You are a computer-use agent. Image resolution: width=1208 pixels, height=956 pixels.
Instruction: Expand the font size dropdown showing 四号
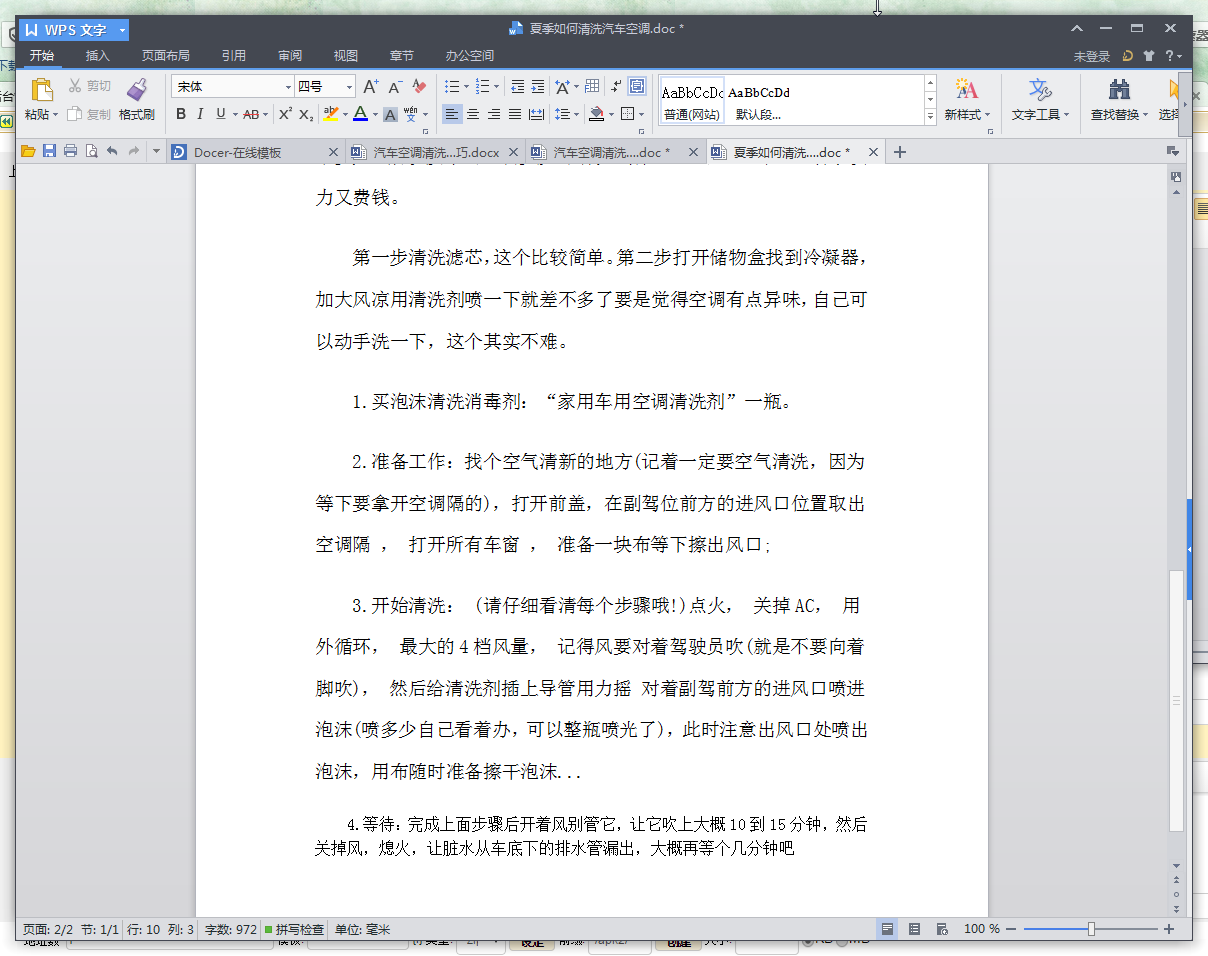click(x=349, y=87)
